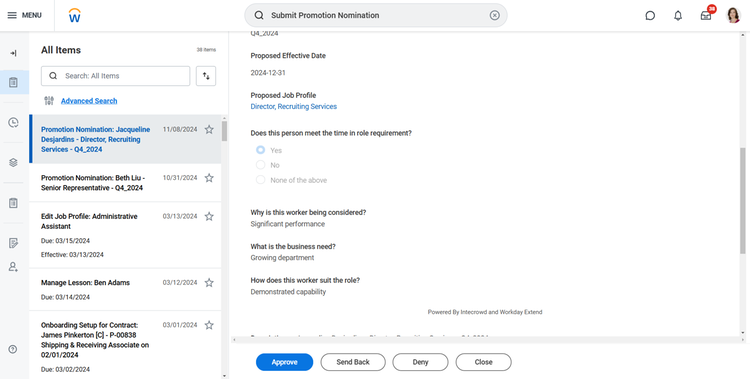Screen dimensions: 750x379
Task: Click 'Powered By Intecrowd and Workday Extend' text
Action: coord(485,312)
